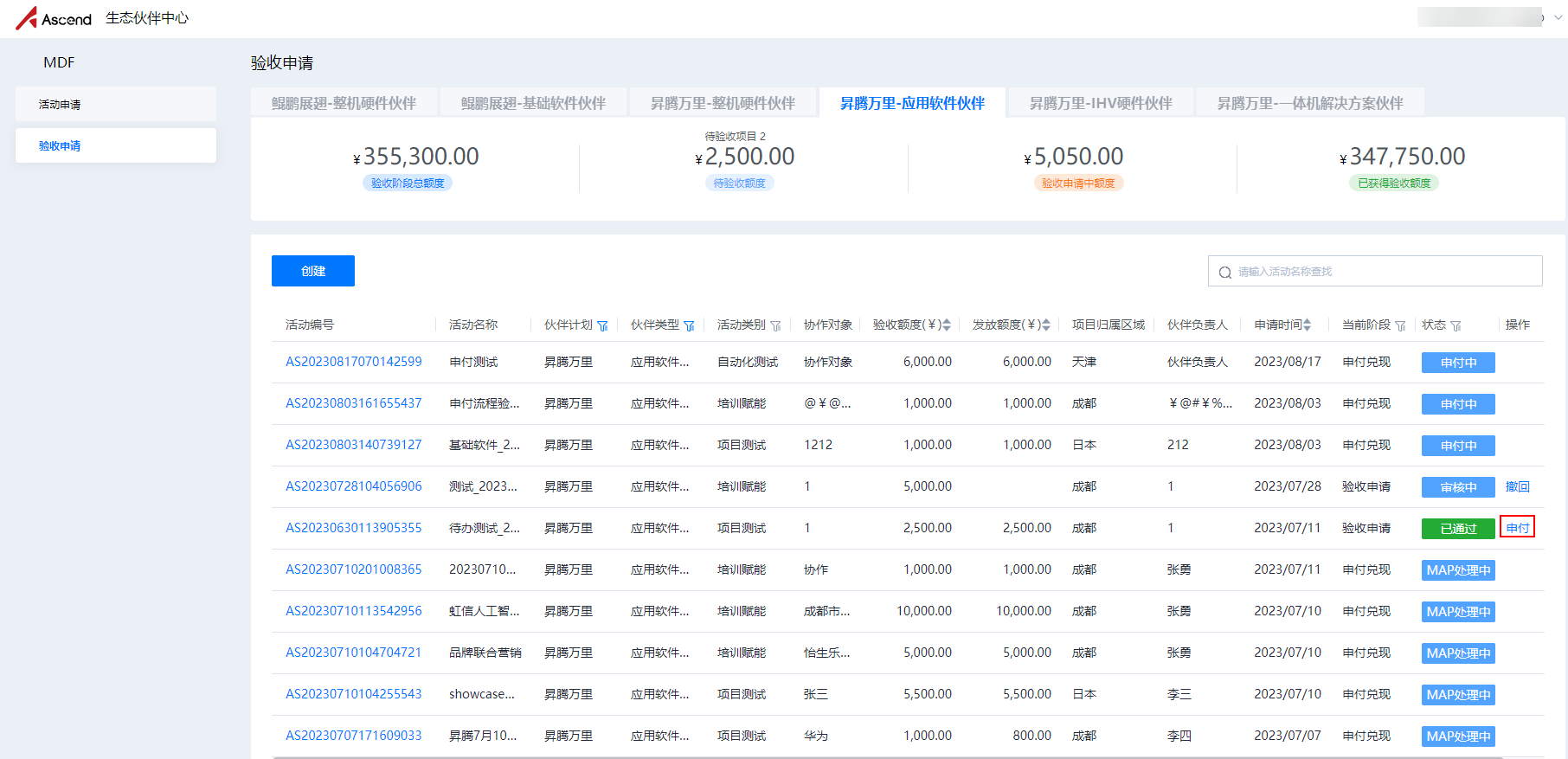1568x759 pixels.
Task: Open record AS20230630113905355
Action: click(x=354, y=528)
